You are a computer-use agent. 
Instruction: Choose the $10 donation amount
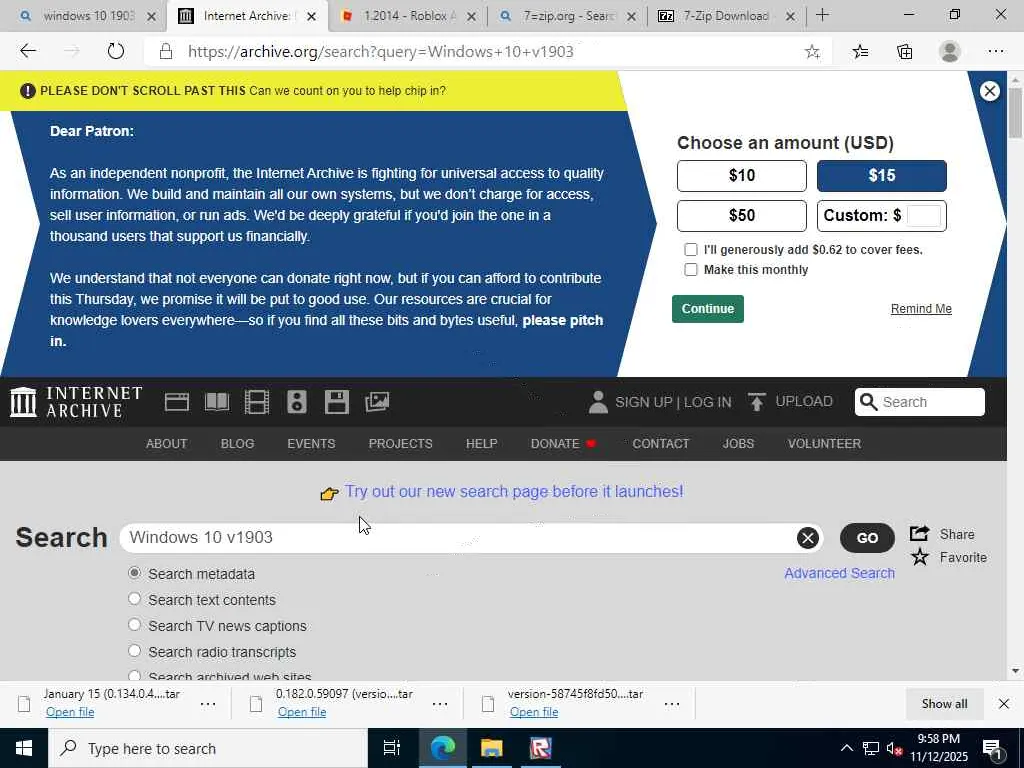tap(742, 176)
